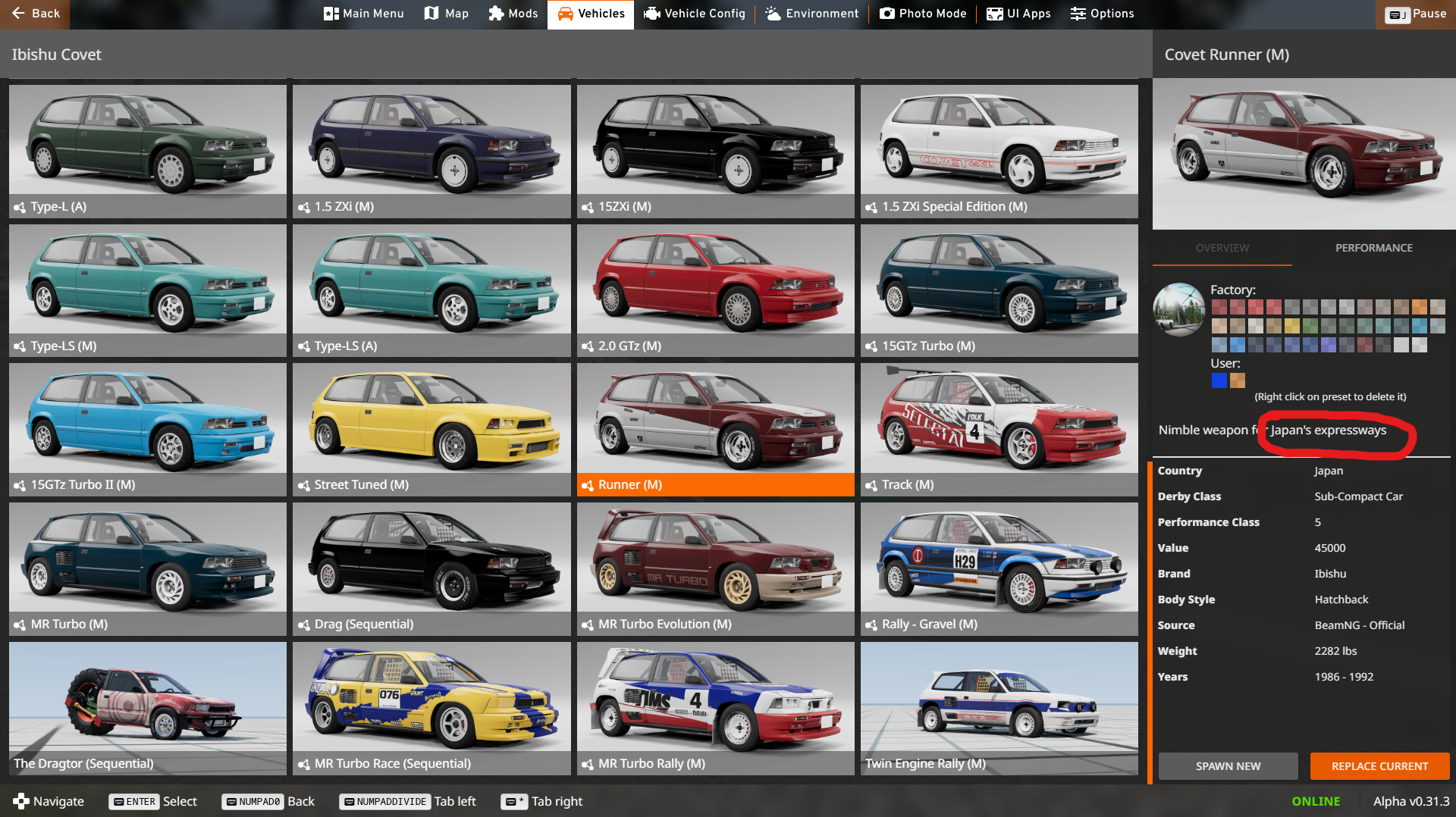Screen dimensions: 1456x817
Task: Click the NUMPAD0 Back hint
Action: click(268, 801)
